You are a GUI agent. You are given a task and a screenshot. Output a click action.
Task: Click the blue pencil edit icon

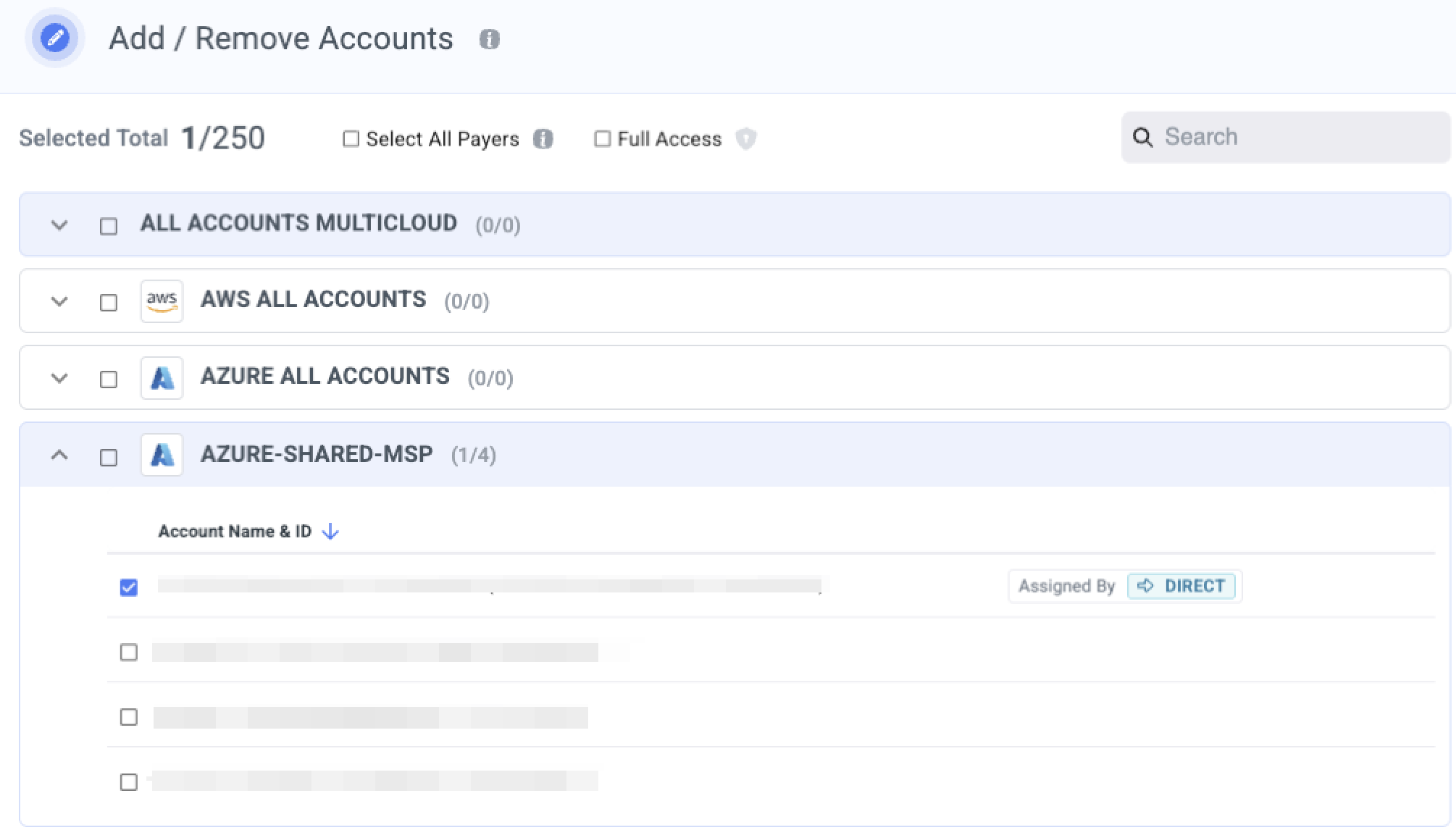pos(55,38)
